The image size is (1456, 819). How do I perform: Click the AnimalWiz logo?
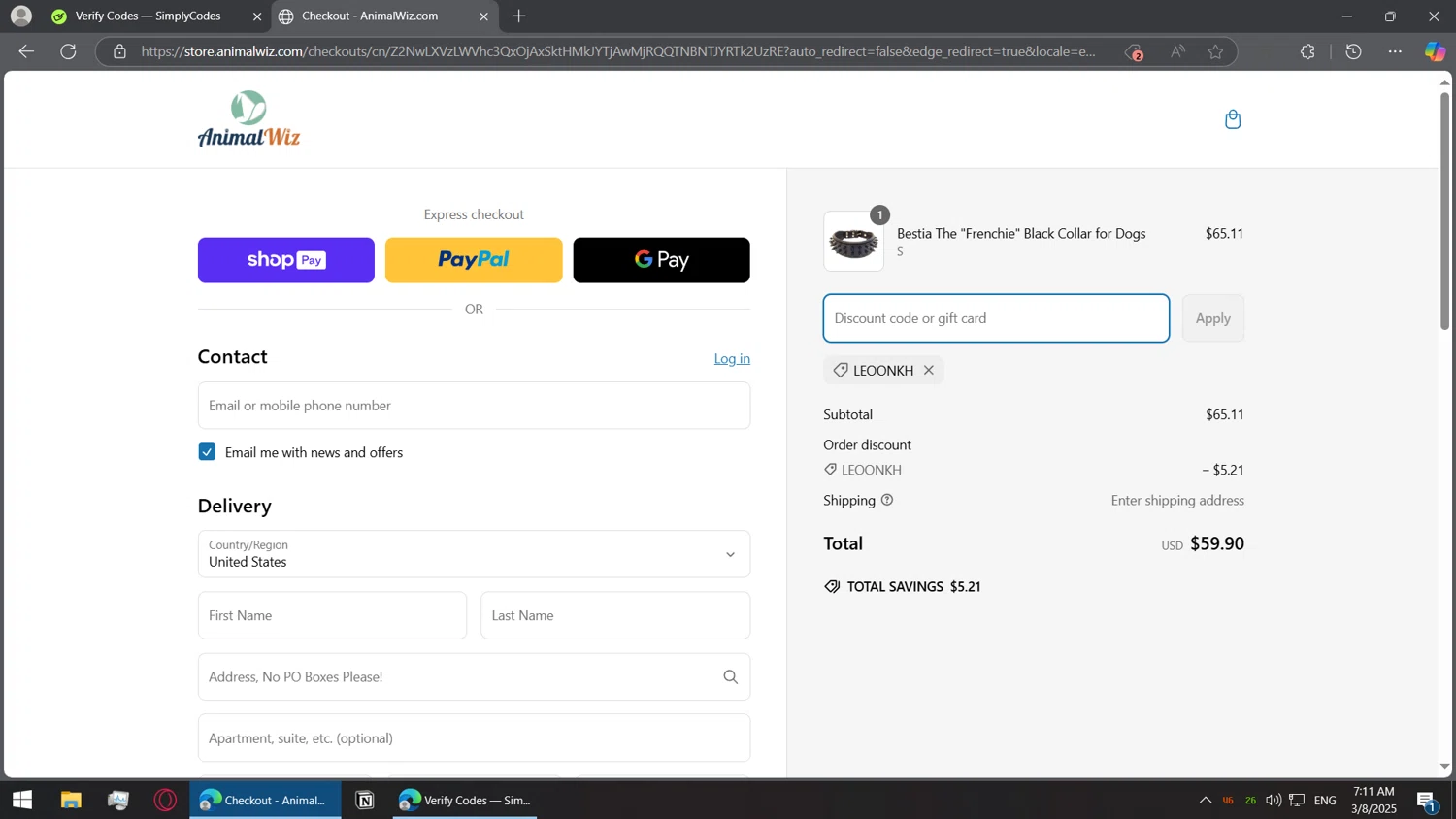point(248,118)
